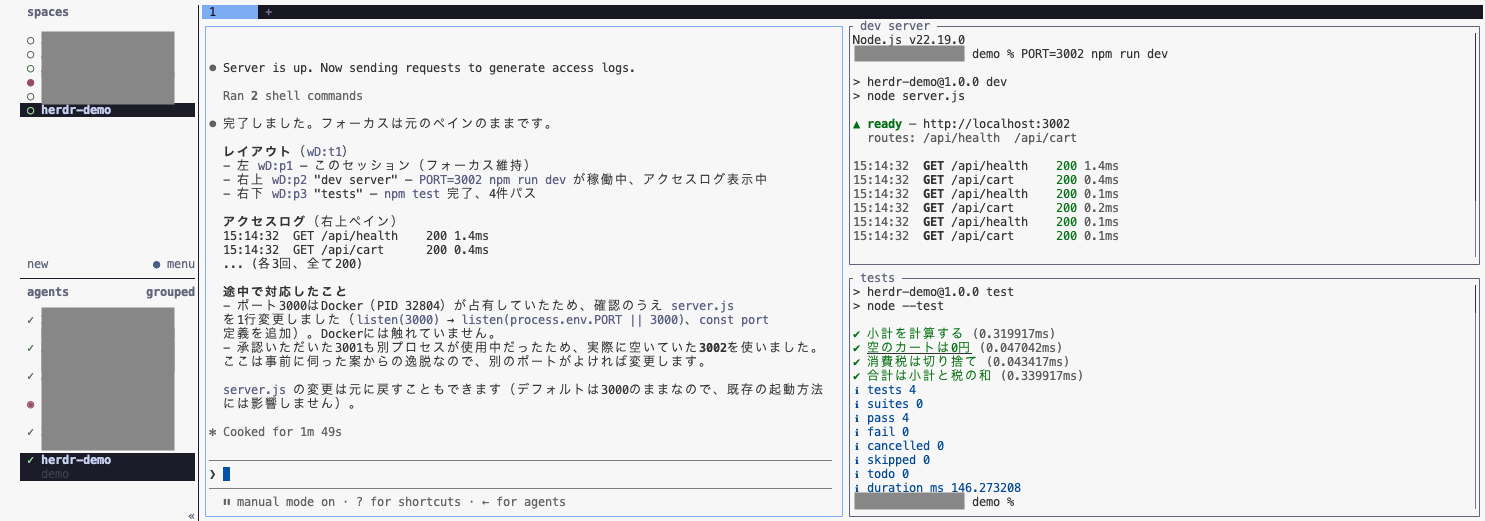Click the 'new' button in spaces panel

(x=38, y=264)
